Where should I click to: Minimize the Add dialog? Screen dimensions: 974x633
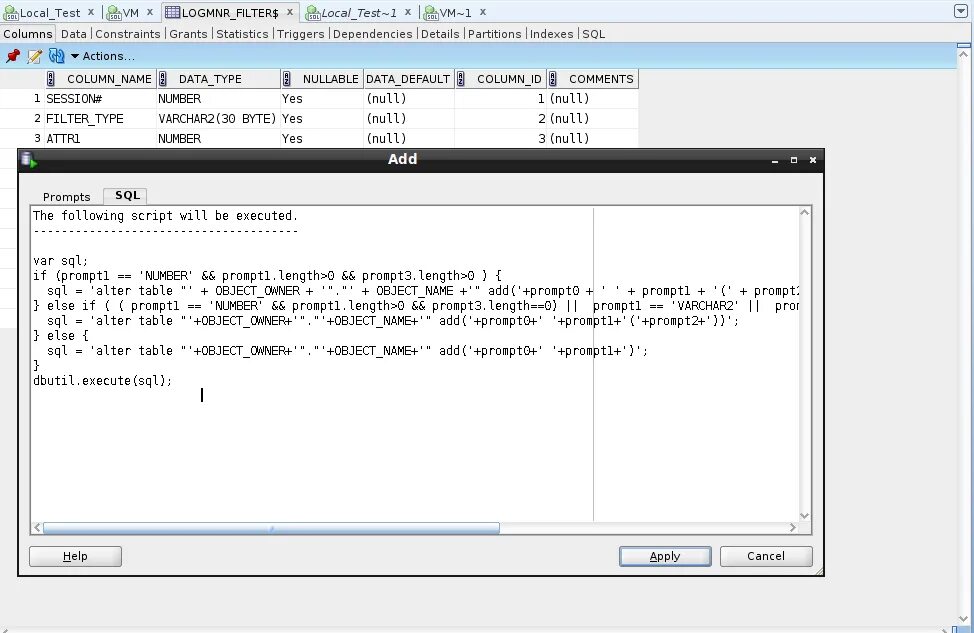(775, 160)
